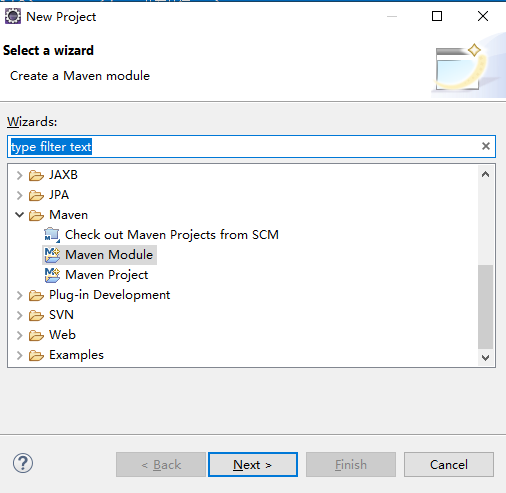Collapse the Maven category

pos(20,215)
